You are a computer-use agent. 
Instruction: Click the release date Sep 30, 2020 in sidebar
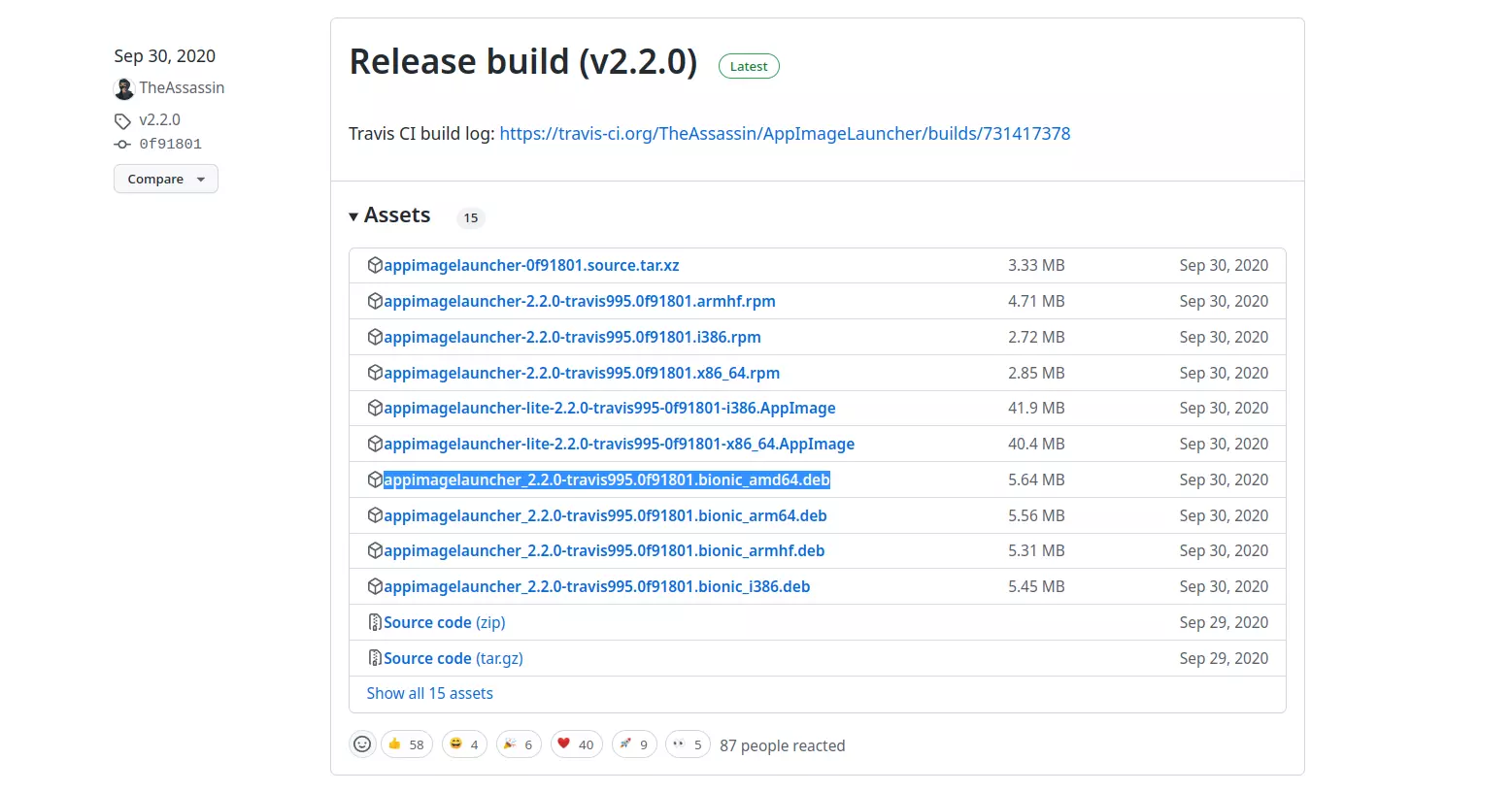[165, 56]
